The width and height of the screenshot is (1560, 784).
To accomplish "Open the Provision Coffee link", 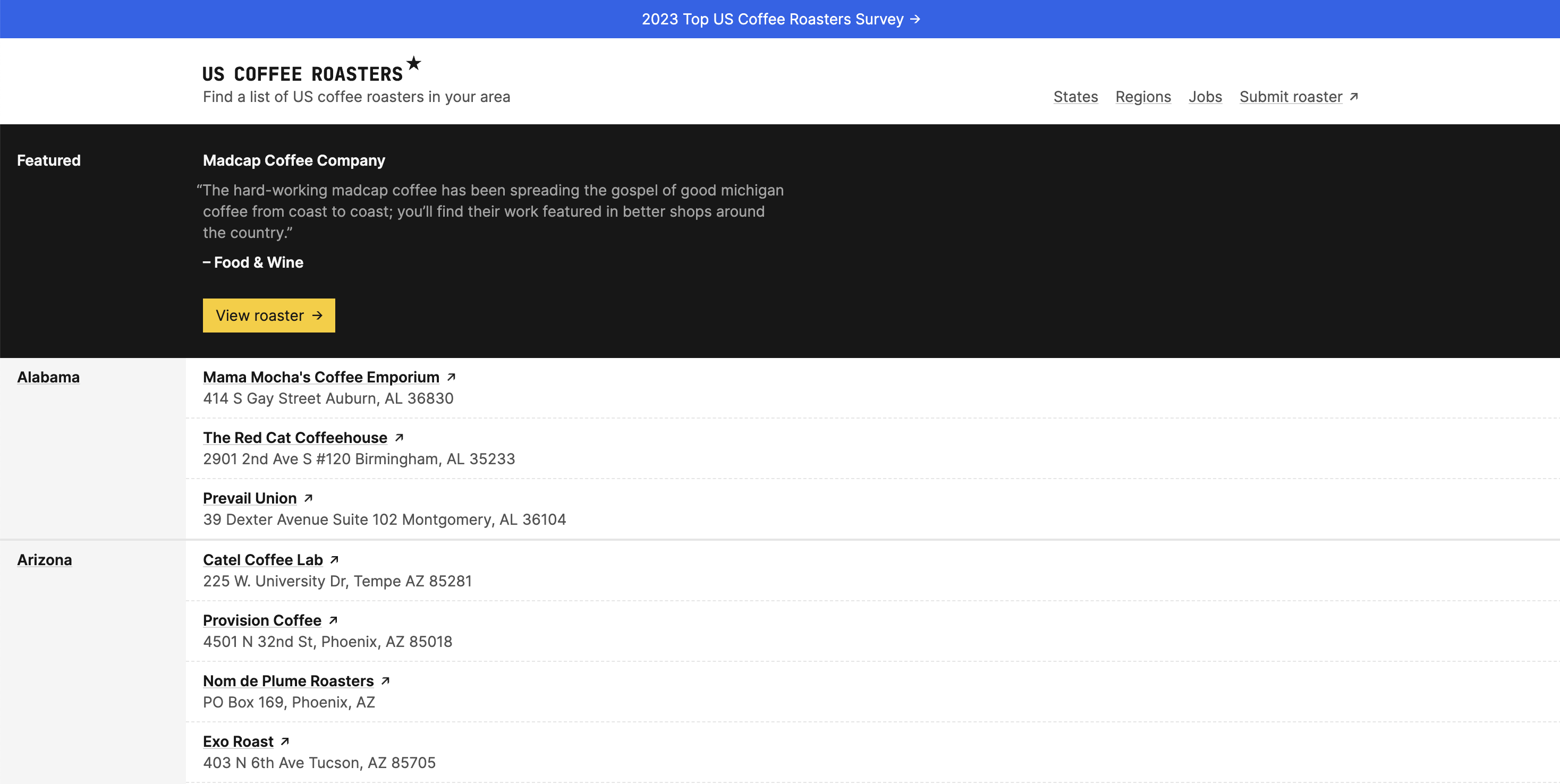I will [262, 620].
